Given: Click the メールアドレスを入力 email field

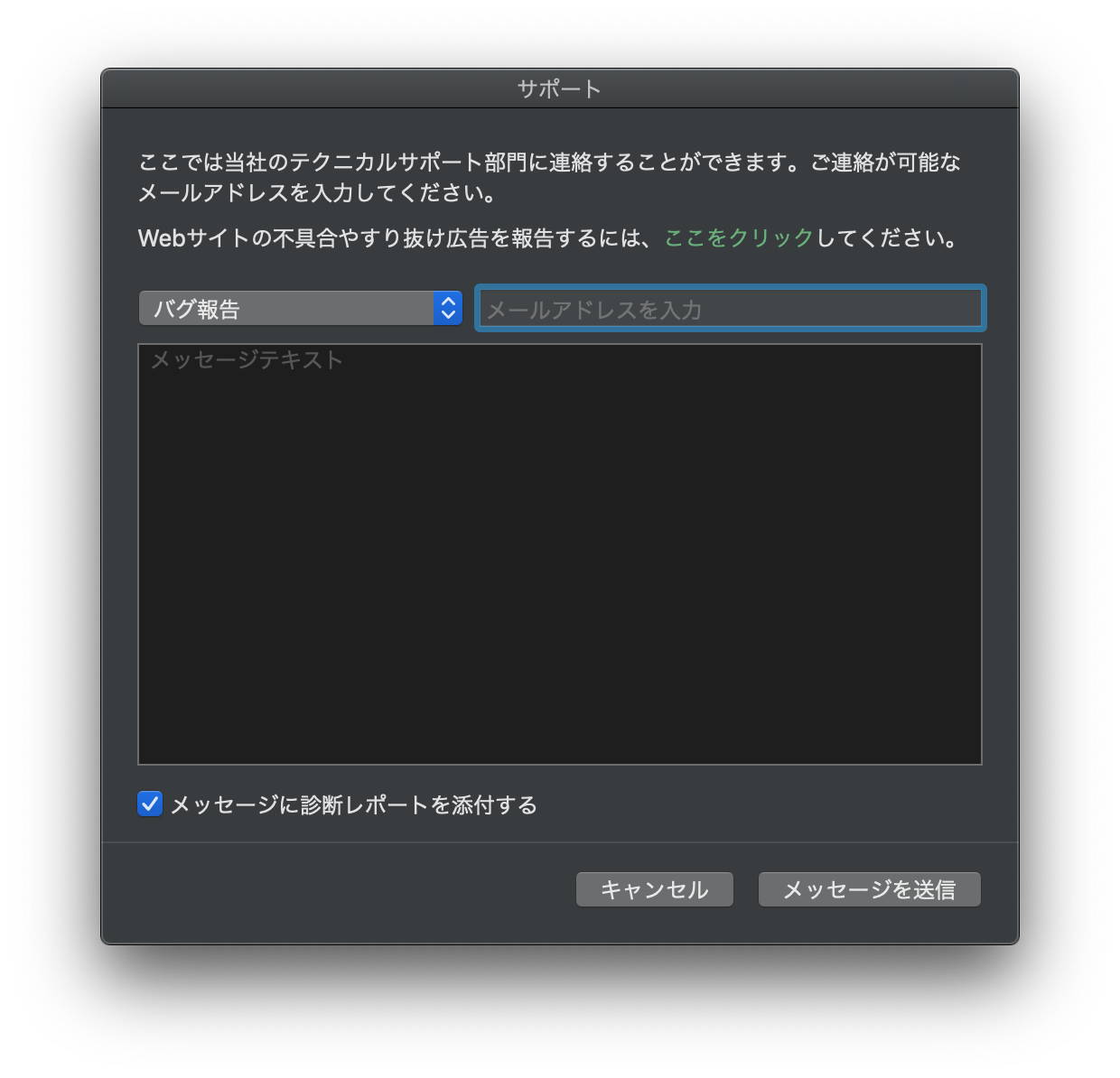Looking at the screenshot, I should pos(730,309).
